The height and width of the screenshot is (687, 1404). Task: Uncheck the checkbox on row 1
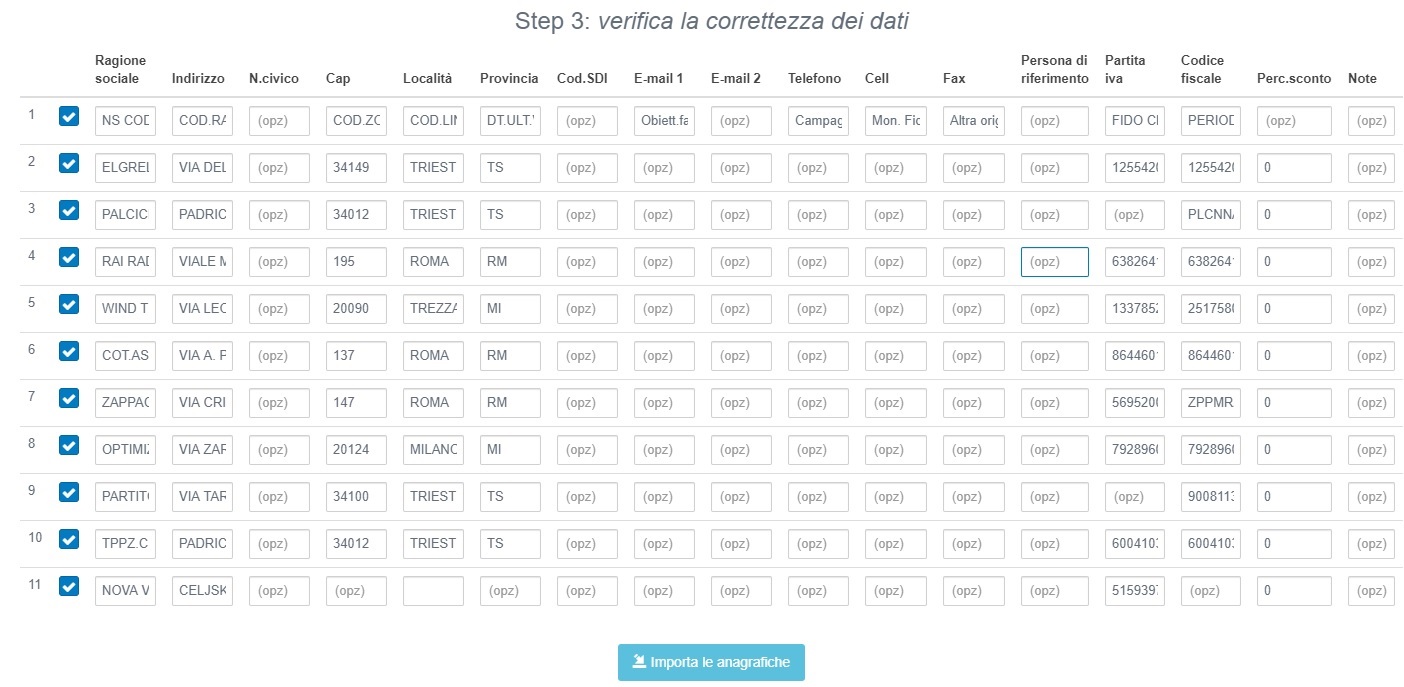[x=68, y=116]
